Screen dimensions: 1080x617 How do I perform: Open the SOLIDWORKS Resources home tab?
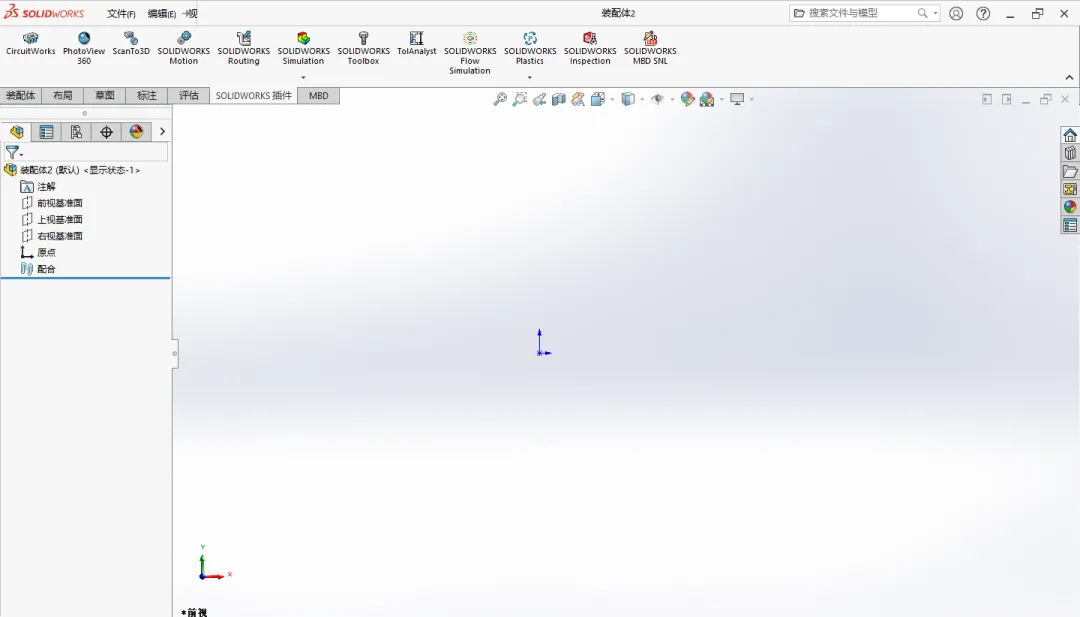(1070, 135)
